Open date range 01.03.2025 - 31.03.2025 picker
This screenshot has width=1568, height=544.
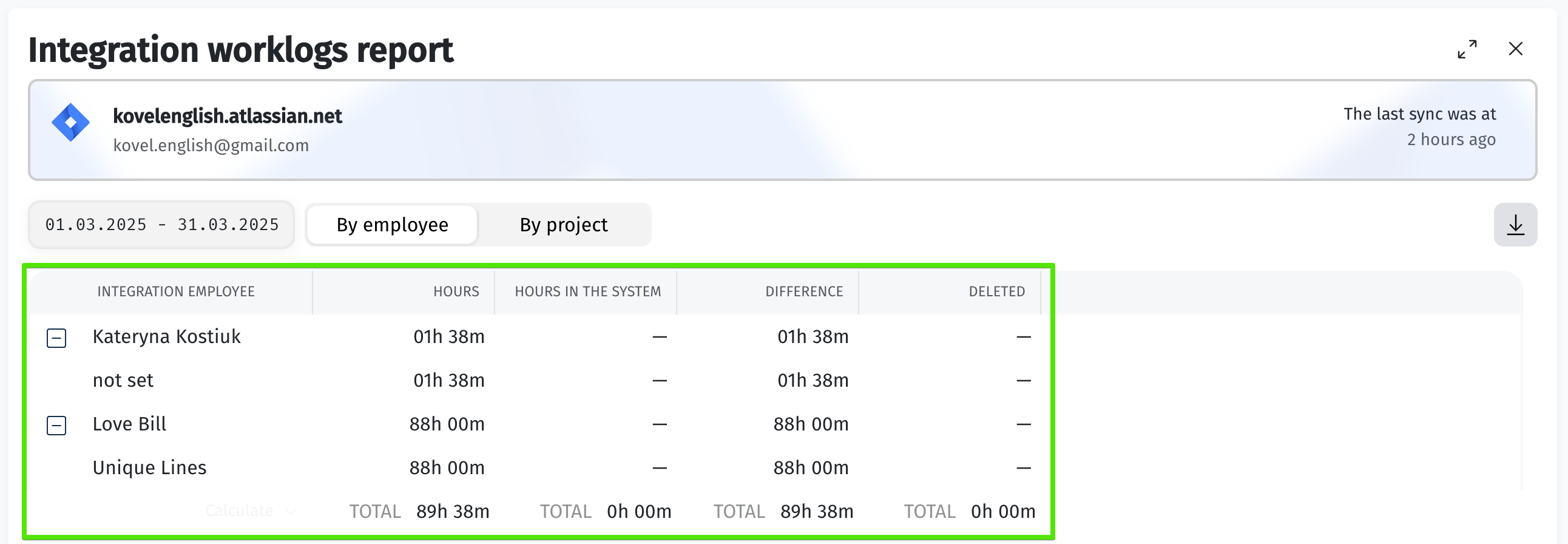161,225
